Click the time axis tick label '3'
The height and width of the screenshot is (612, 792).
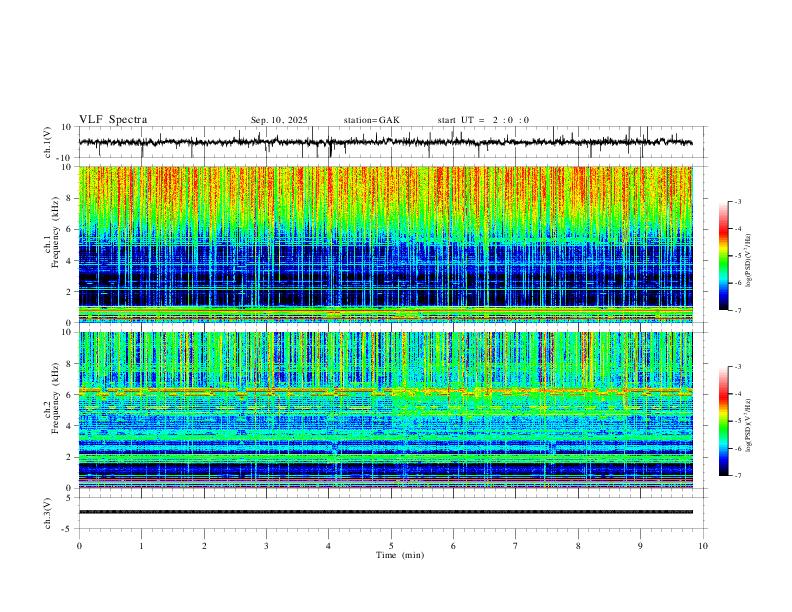(x=266, y=546)
